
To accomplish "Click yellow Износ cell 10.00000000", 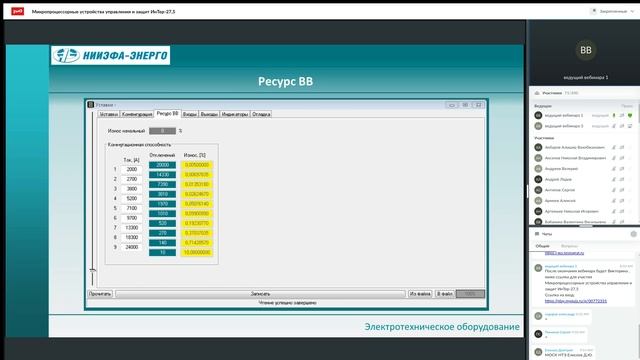I will [197, 253].
